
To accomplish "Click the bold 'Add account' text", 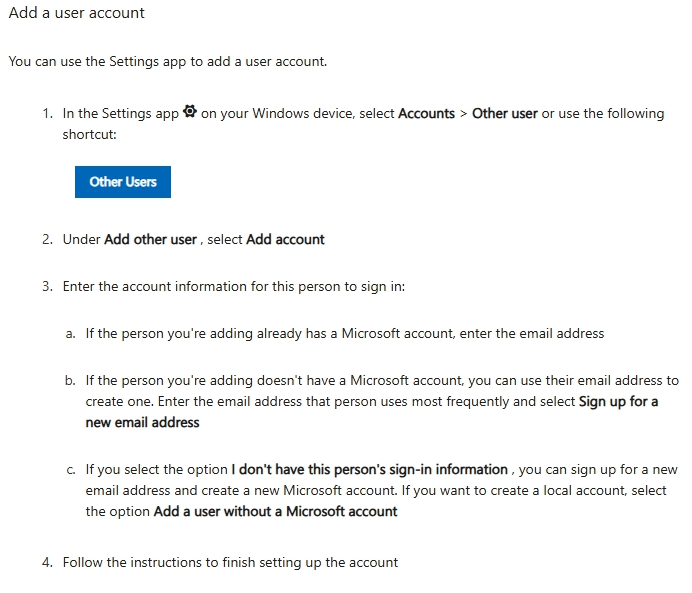I will click(285, 239).
